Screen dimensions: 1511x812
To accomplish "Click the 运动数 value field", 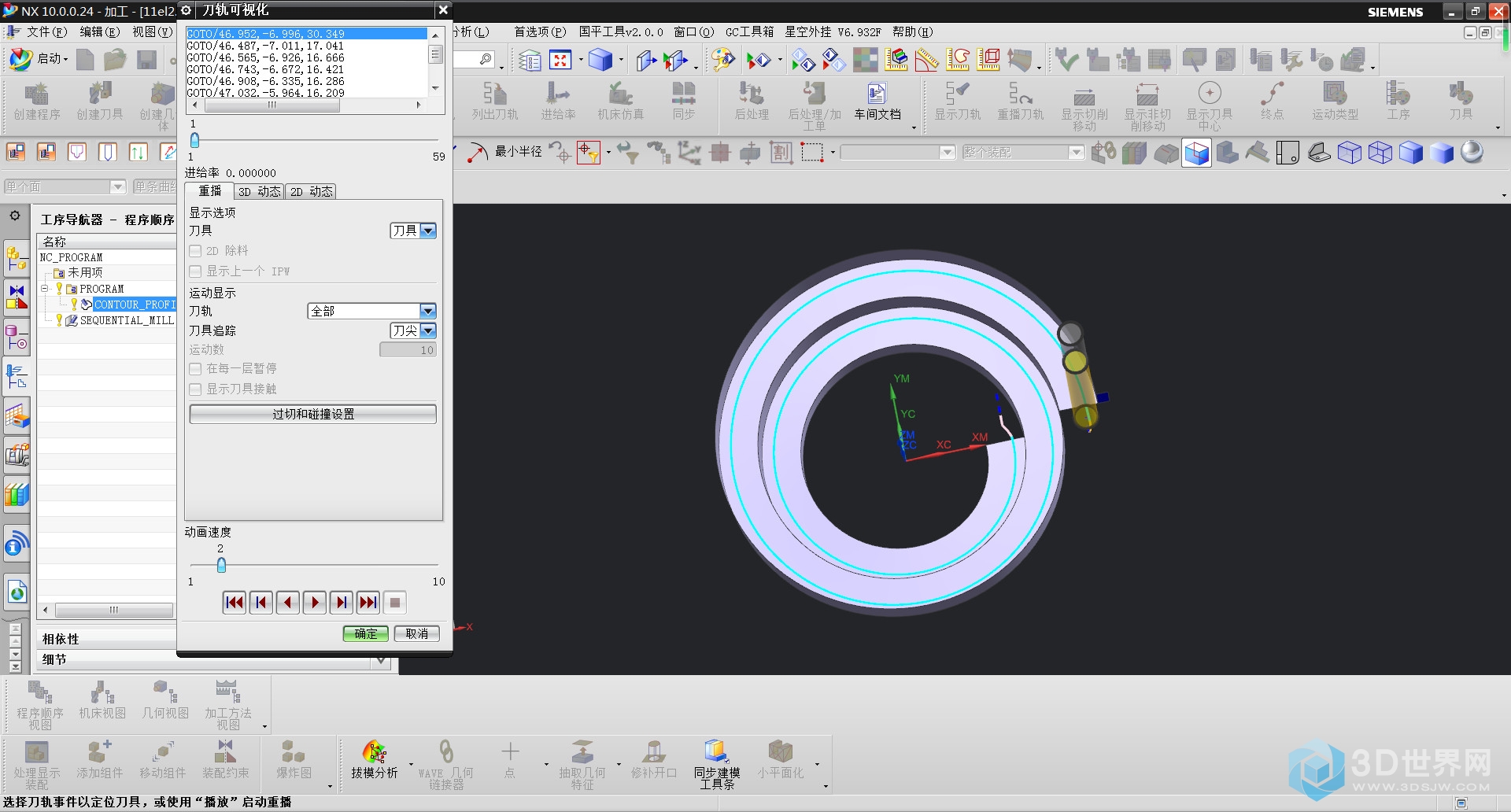I will [x=408, y=350].
